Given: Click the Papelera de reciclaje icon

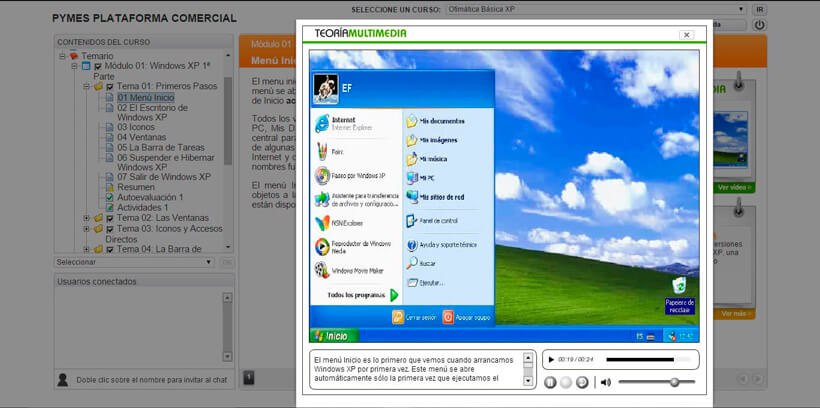Looking at the screenshot, I should point(680,287).
